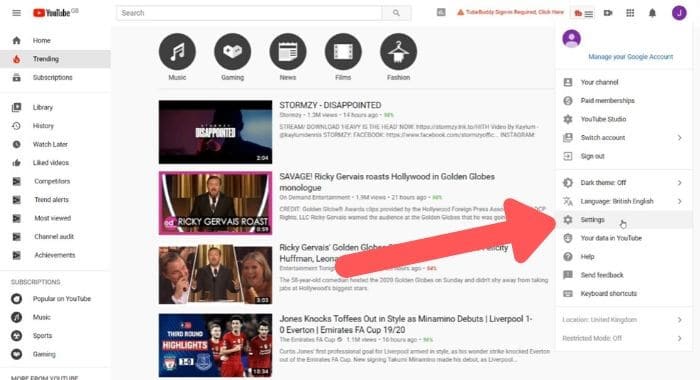Select the Gaming category circle icon
700x380 pixels.
pyautogui.click(x=233, y=52)
